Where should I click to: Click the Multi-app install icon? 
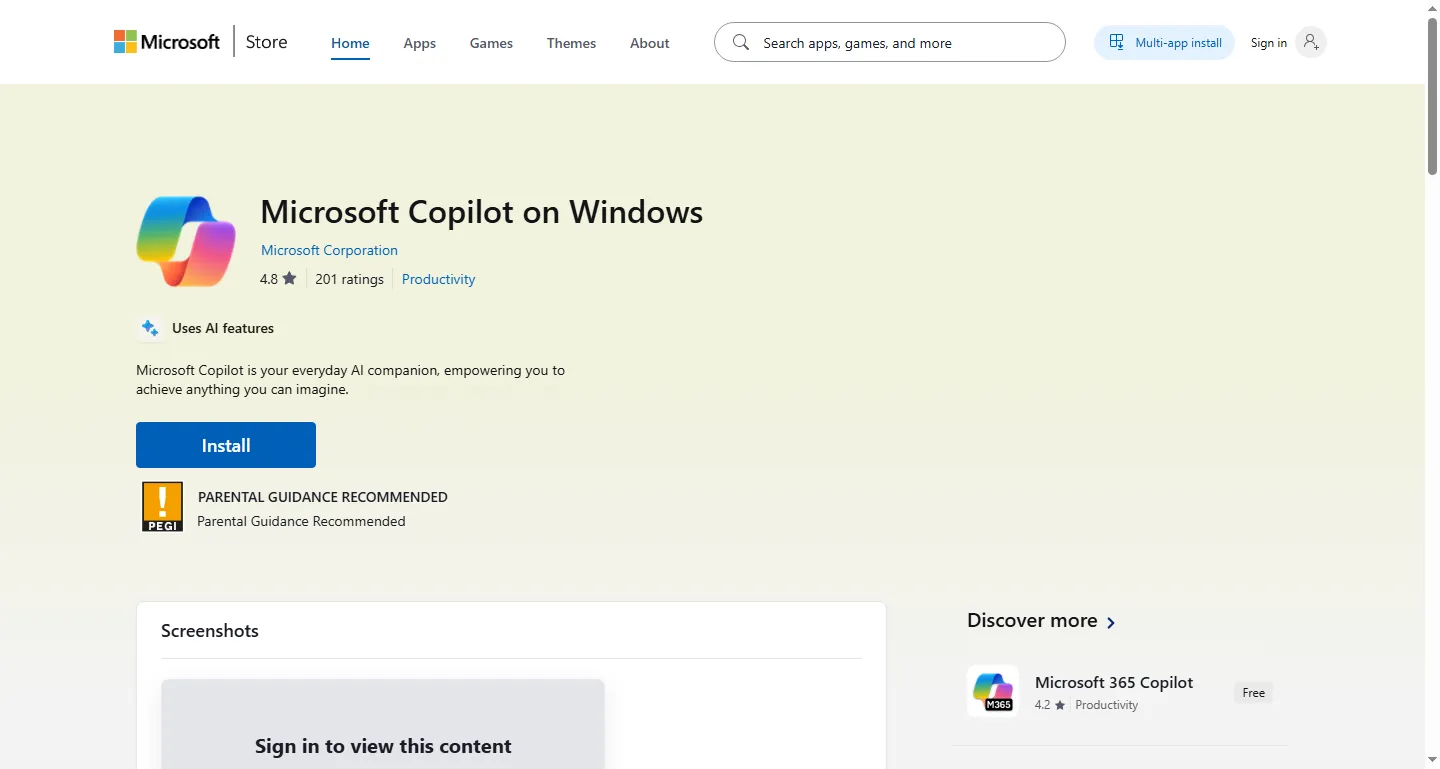[1117, 43]
